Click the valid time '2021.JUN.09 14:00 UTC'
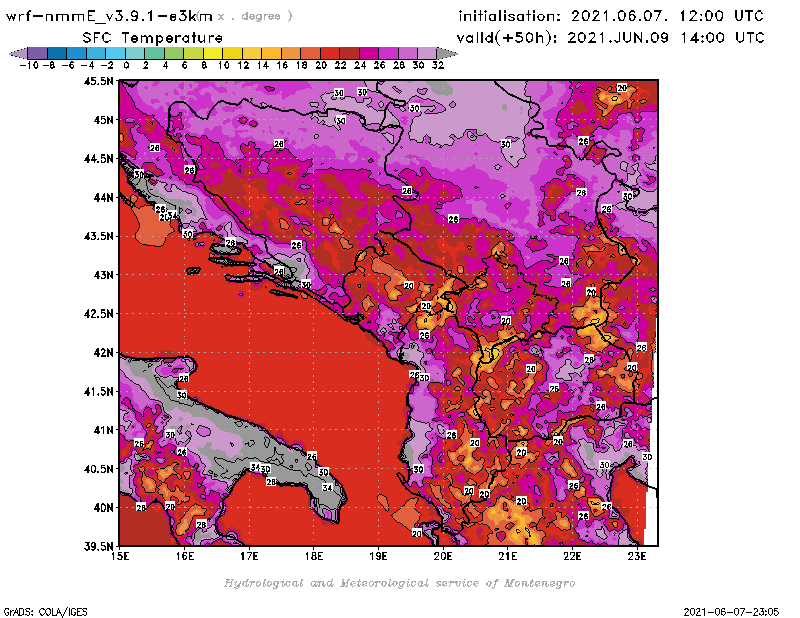 (x=667, y=37)
